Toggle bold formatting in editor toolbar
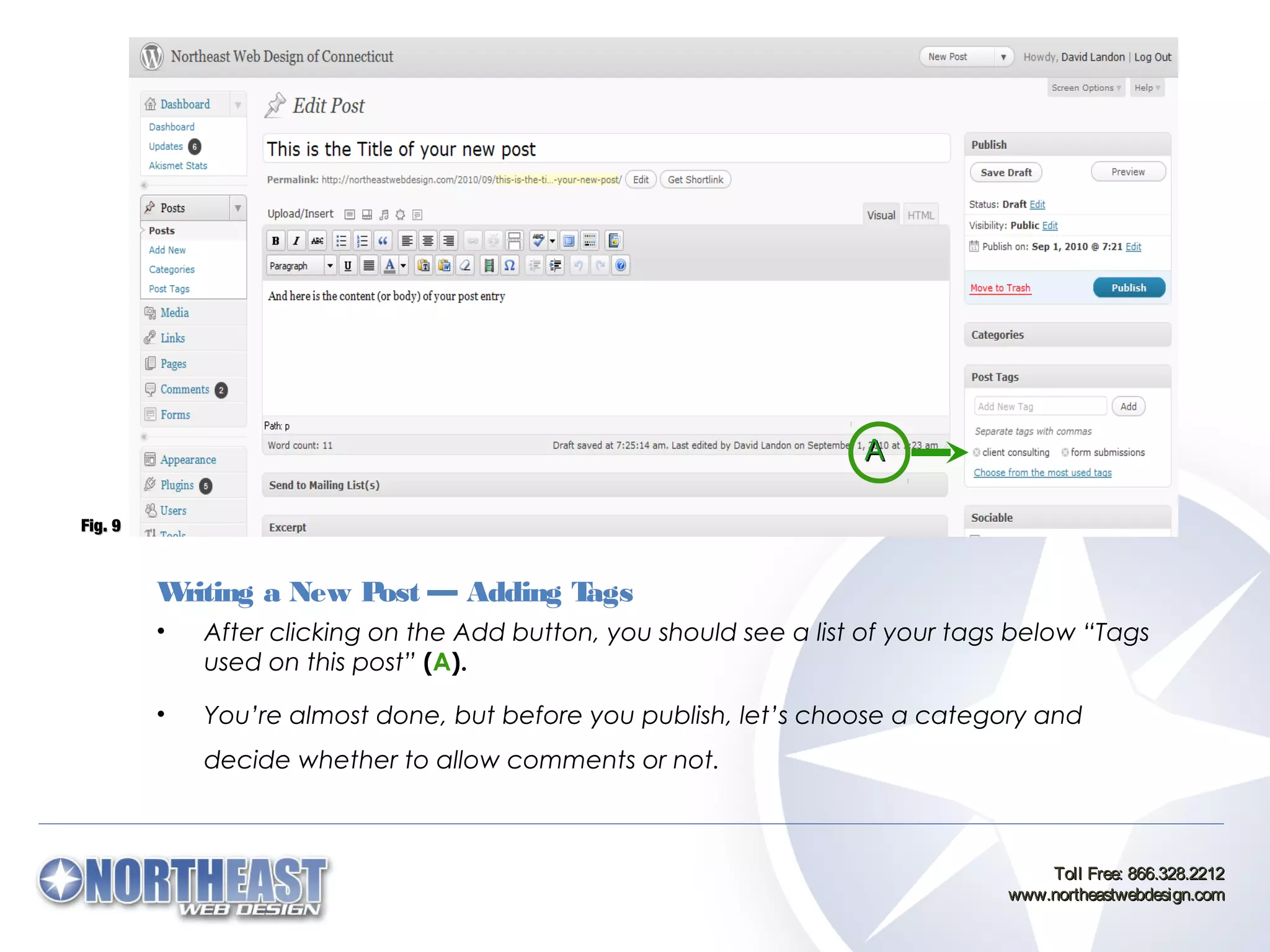The image size is (1270, 952). (x=275, y=241)
